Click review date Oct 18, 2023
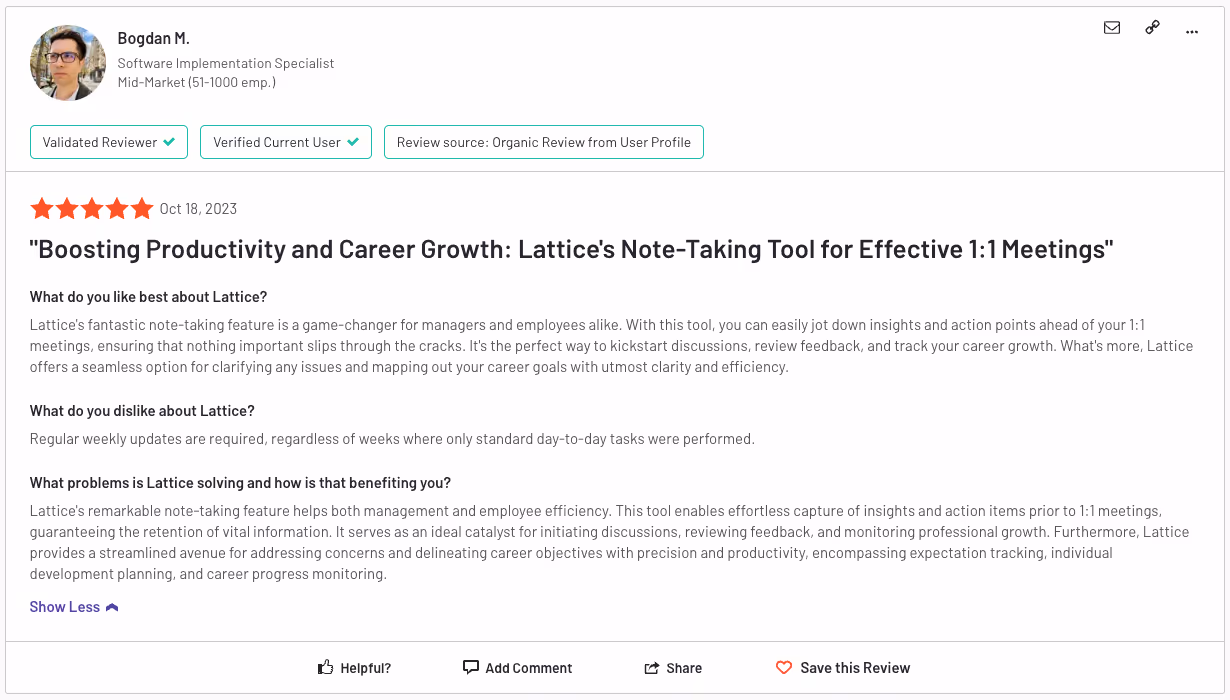The height and width of the screenshot is (700, 1230). pos(198,209)
